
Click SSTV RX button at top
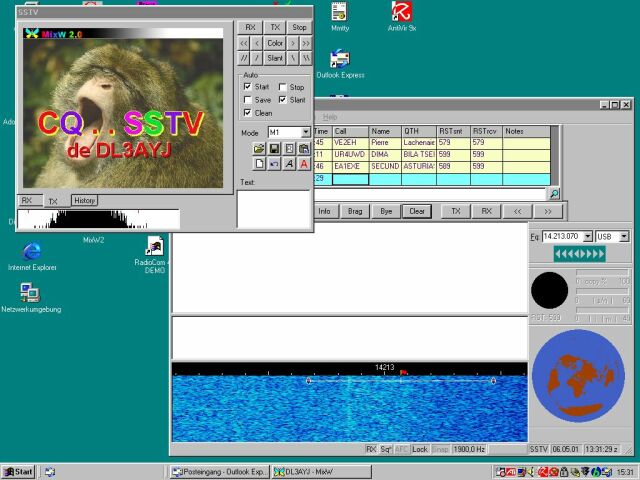coord(250,27)
